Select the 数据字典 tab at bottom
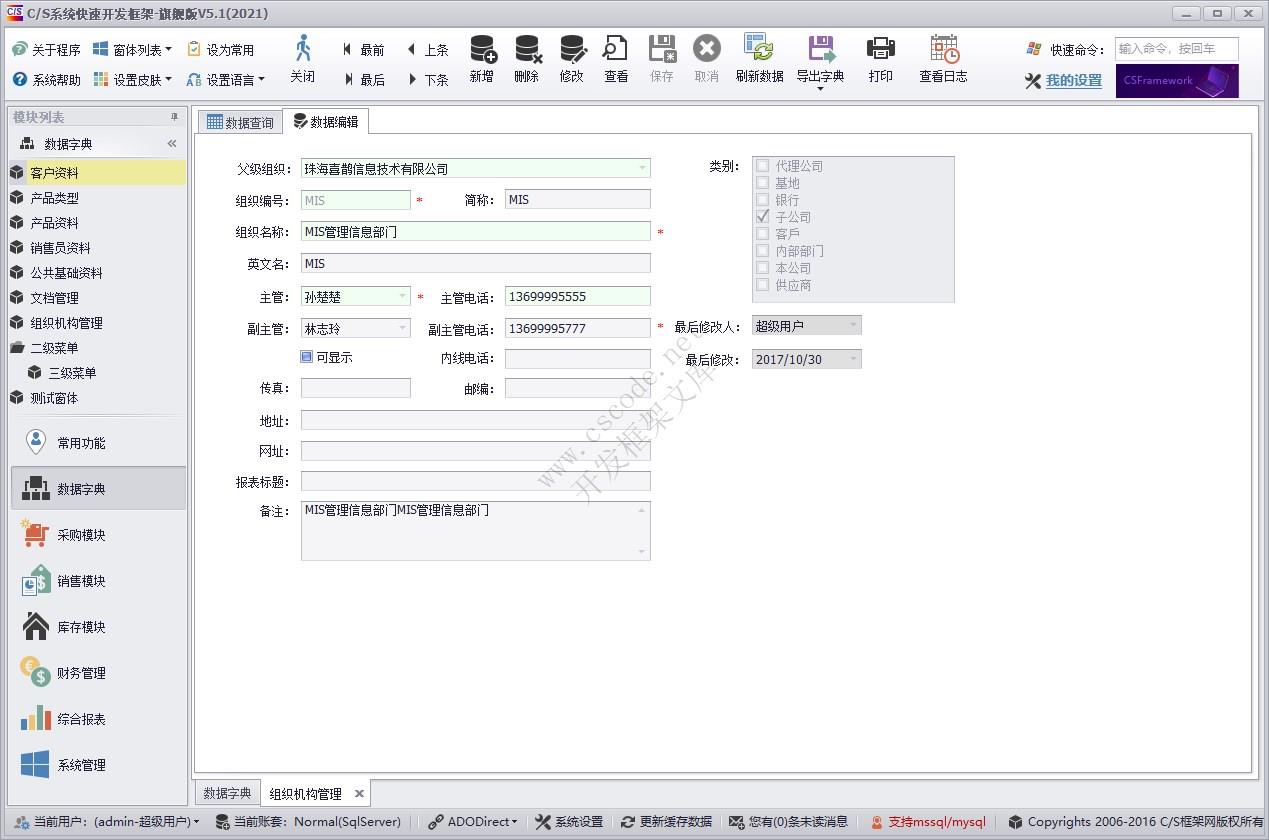This screenshot has height=840, width=1269. pyautogui.click(x=226, y=793)
